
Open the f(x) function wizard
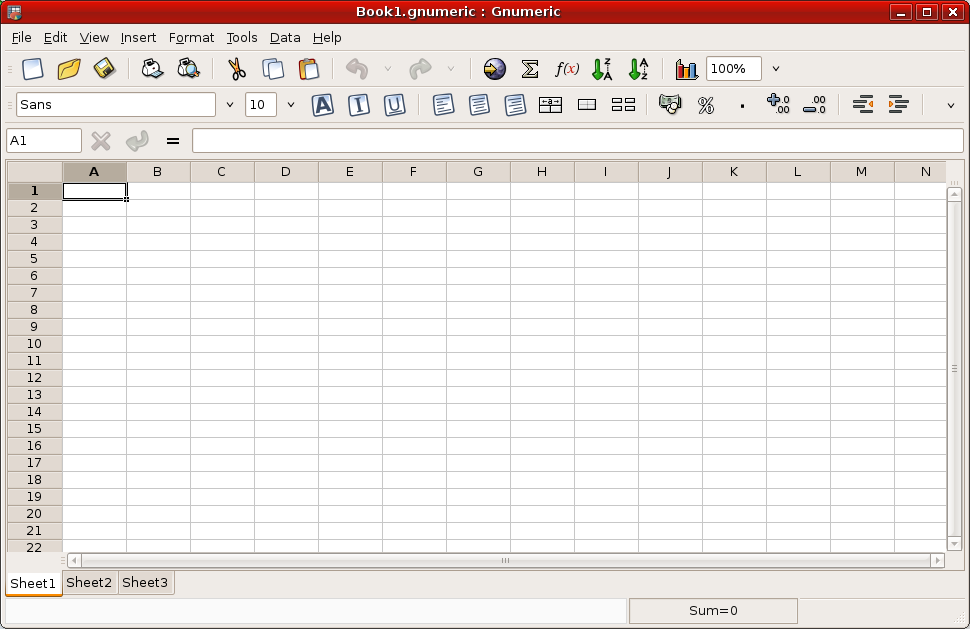567,69
